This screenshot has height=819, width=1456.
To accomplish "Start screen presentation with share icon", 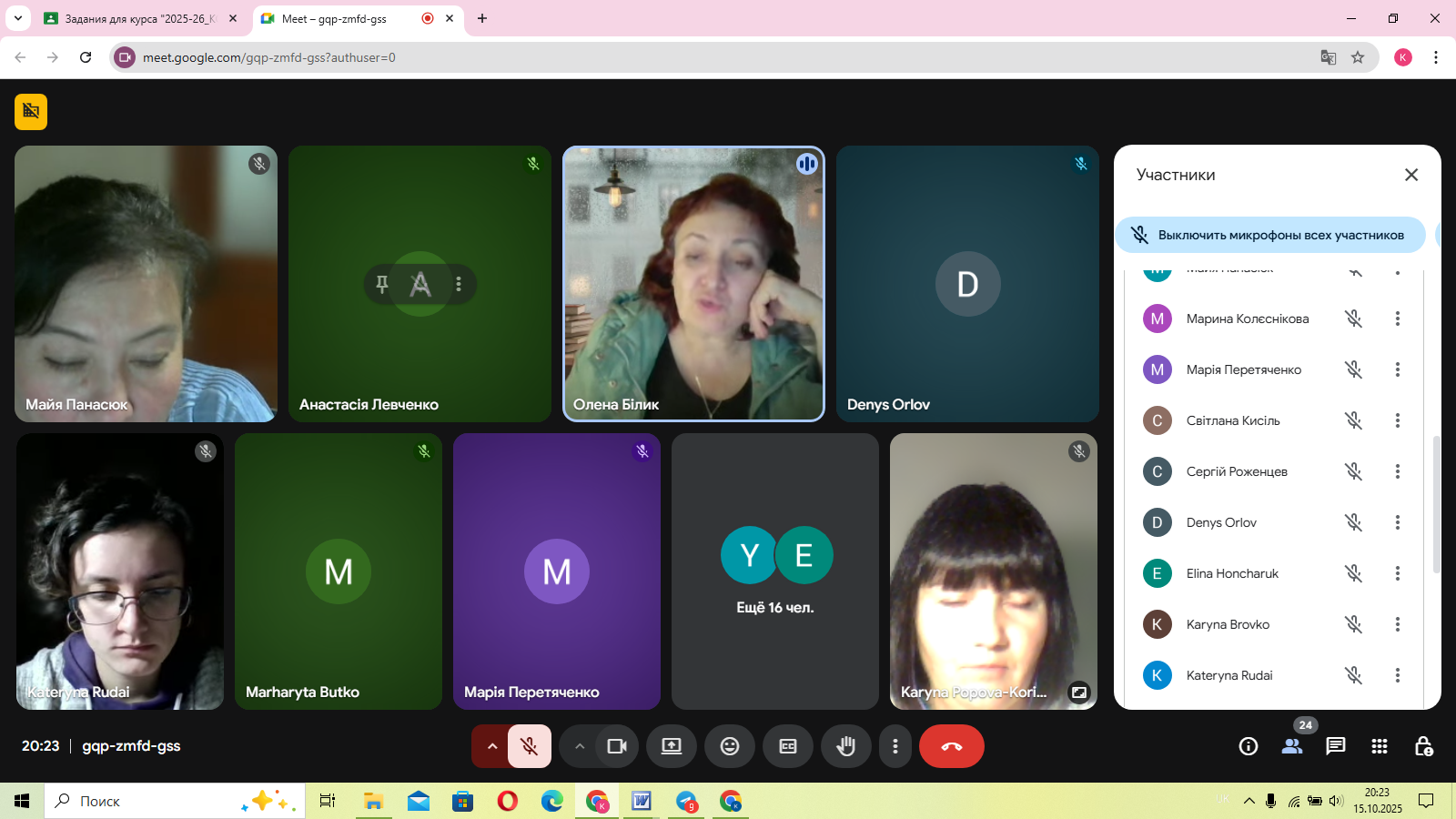I will (x=672, y=746).
